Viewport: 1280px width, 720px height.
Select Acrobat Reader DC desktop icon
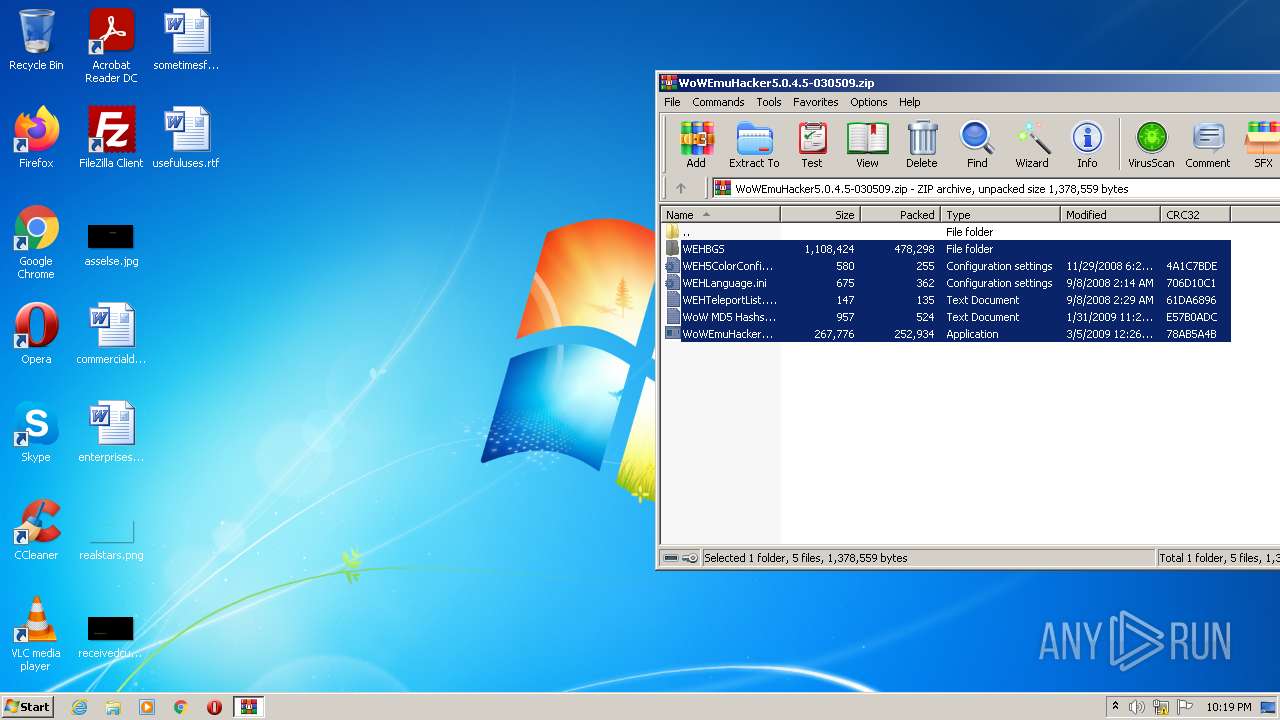(x=111, y=46)
